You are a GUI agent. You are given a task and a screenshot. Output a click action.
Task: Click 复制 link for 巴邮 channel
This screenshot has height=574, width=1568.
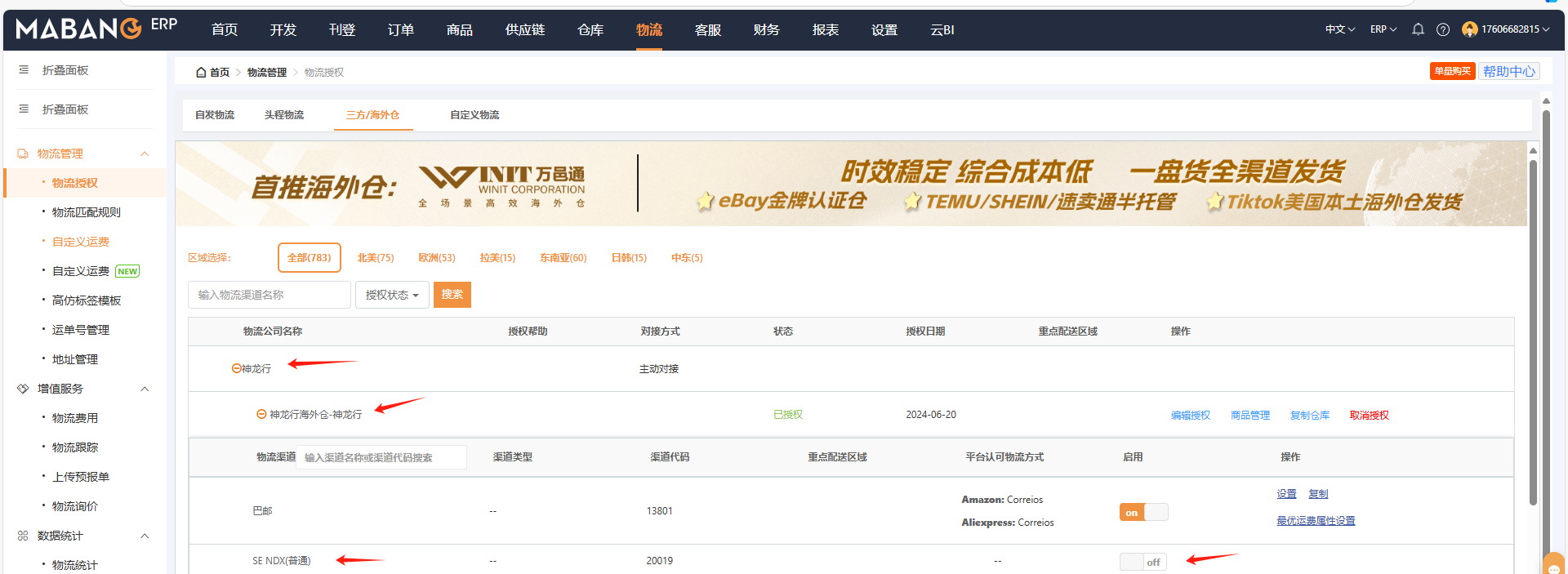click(1318, 494)
